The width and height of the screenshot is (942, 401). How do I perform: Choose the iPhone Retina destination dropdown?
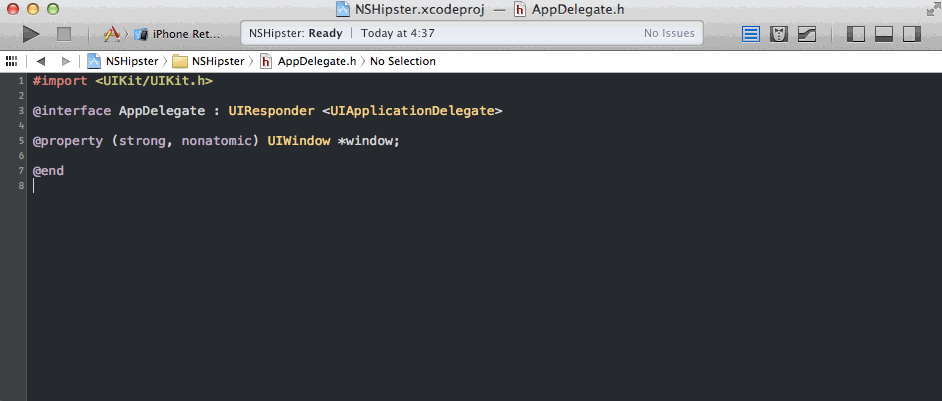pyautogui.click(x=178, y=34)
